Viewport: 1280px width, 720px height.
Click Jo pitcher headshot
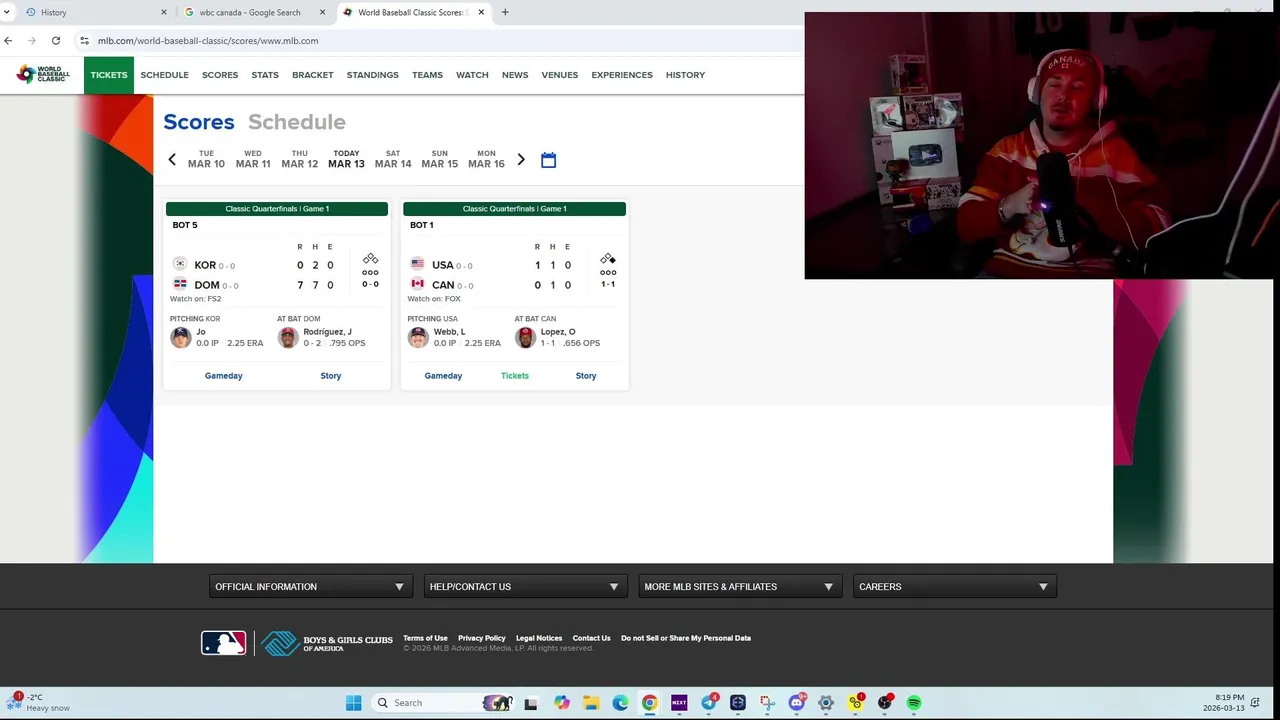tap(181, 337)
